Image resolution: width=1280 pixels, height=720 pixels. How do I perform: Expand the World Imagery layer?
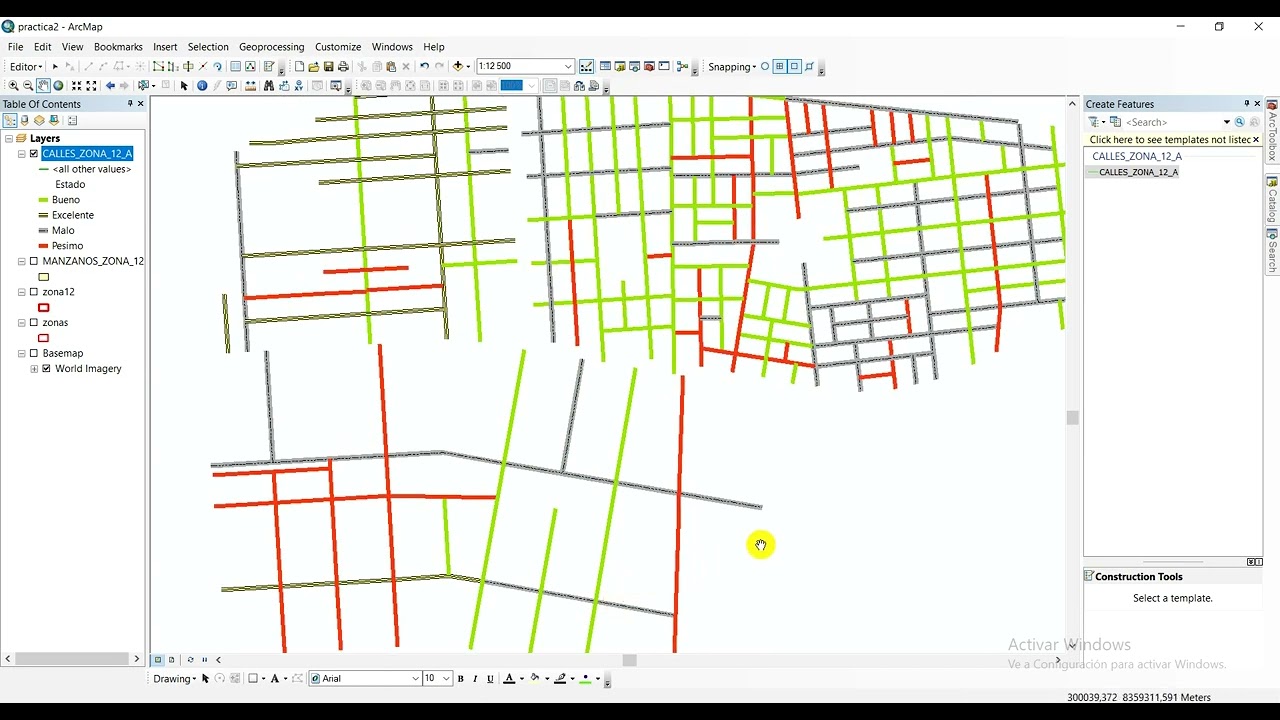[x=34, y=369]
